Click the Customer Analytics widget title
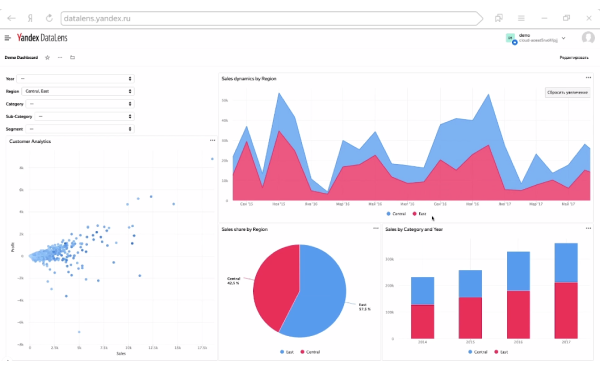The width and height of the screenshot is (600, 370). 30,142
